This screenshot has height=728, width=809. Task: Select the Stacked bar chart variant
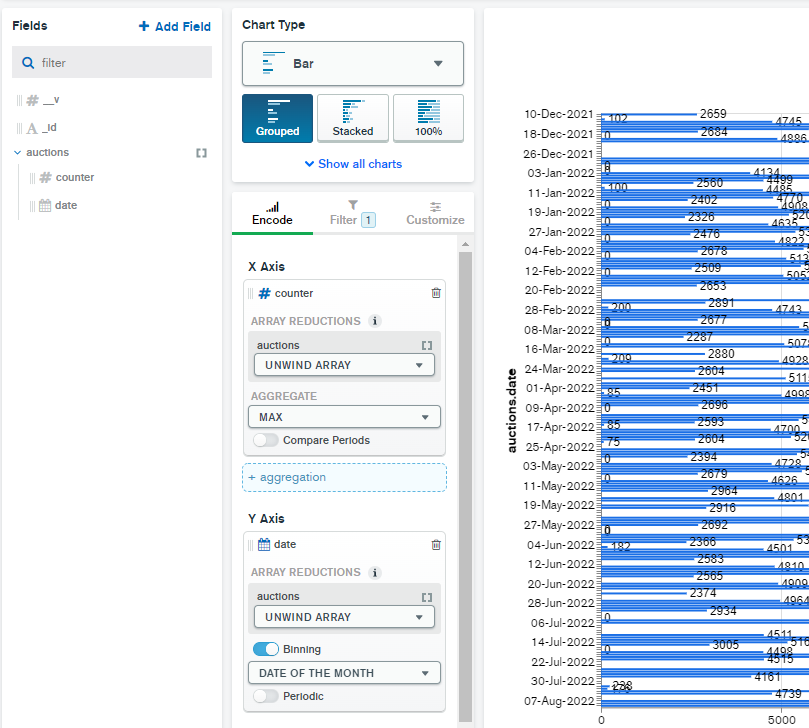(x=353, y=119)
